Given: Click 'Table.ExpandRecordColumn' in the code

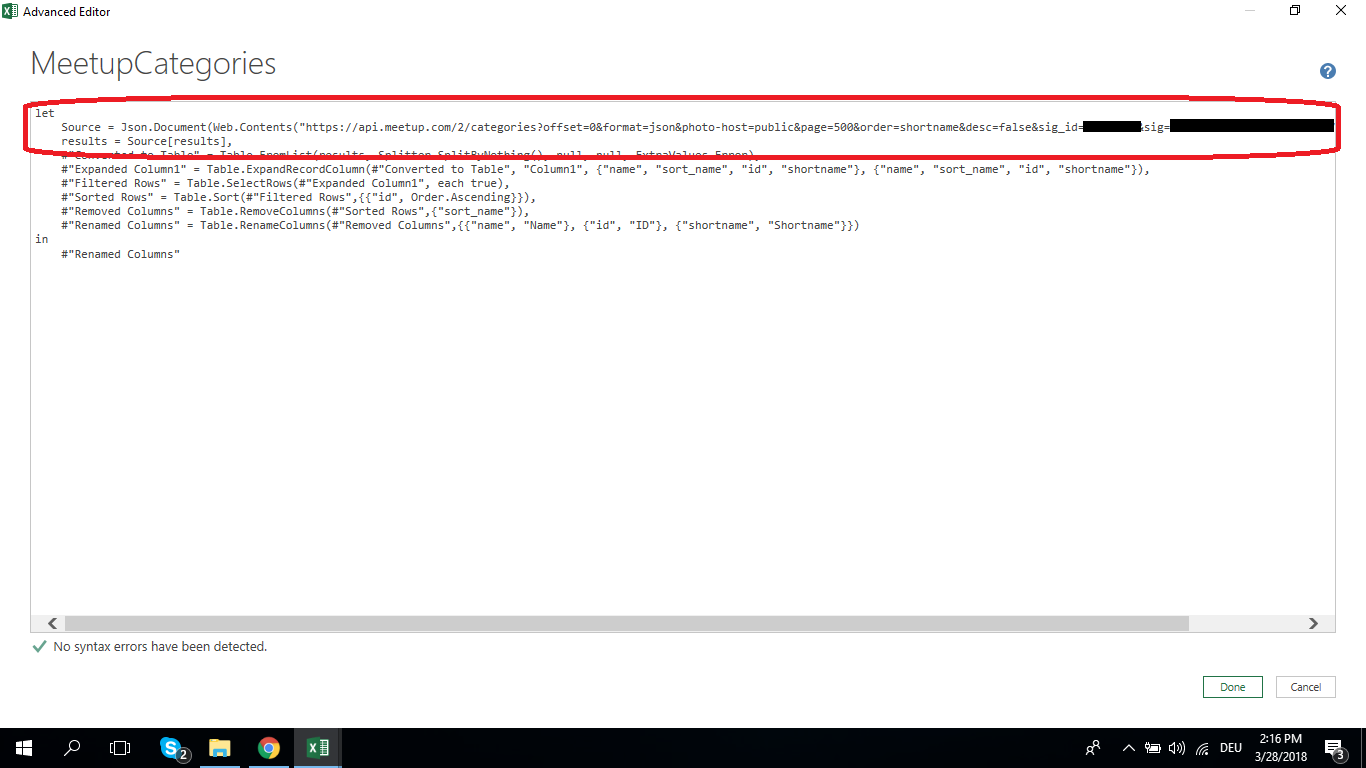Looking at the screenshot, I should tap(285, 169).
